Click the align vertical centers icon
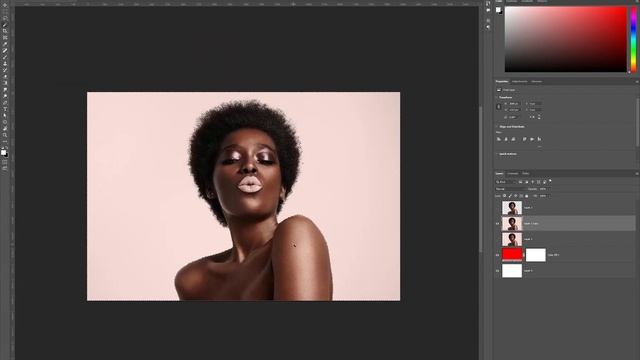This screenshot has width=640, height=360. click(532, 139)
